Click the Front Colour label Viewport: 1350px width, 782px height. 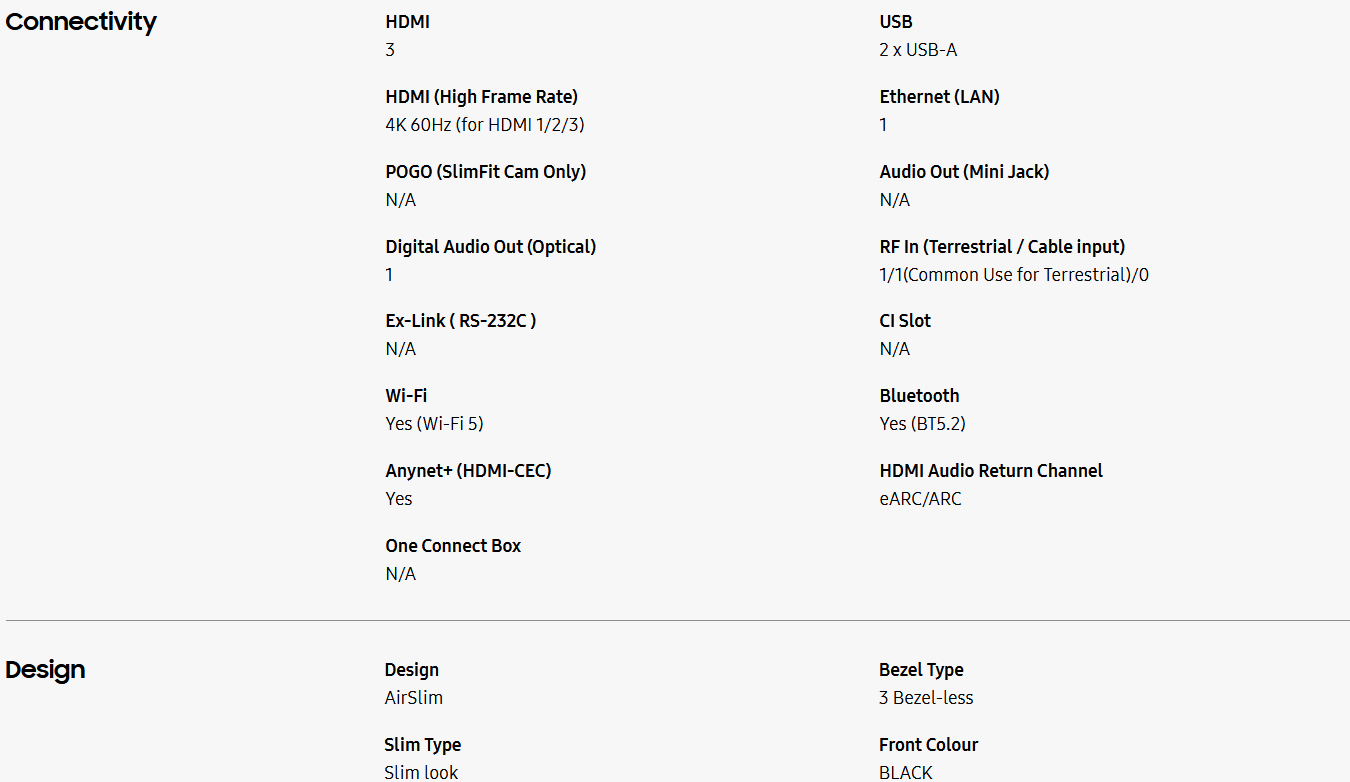pyautogui.click(x=928, y=745)
